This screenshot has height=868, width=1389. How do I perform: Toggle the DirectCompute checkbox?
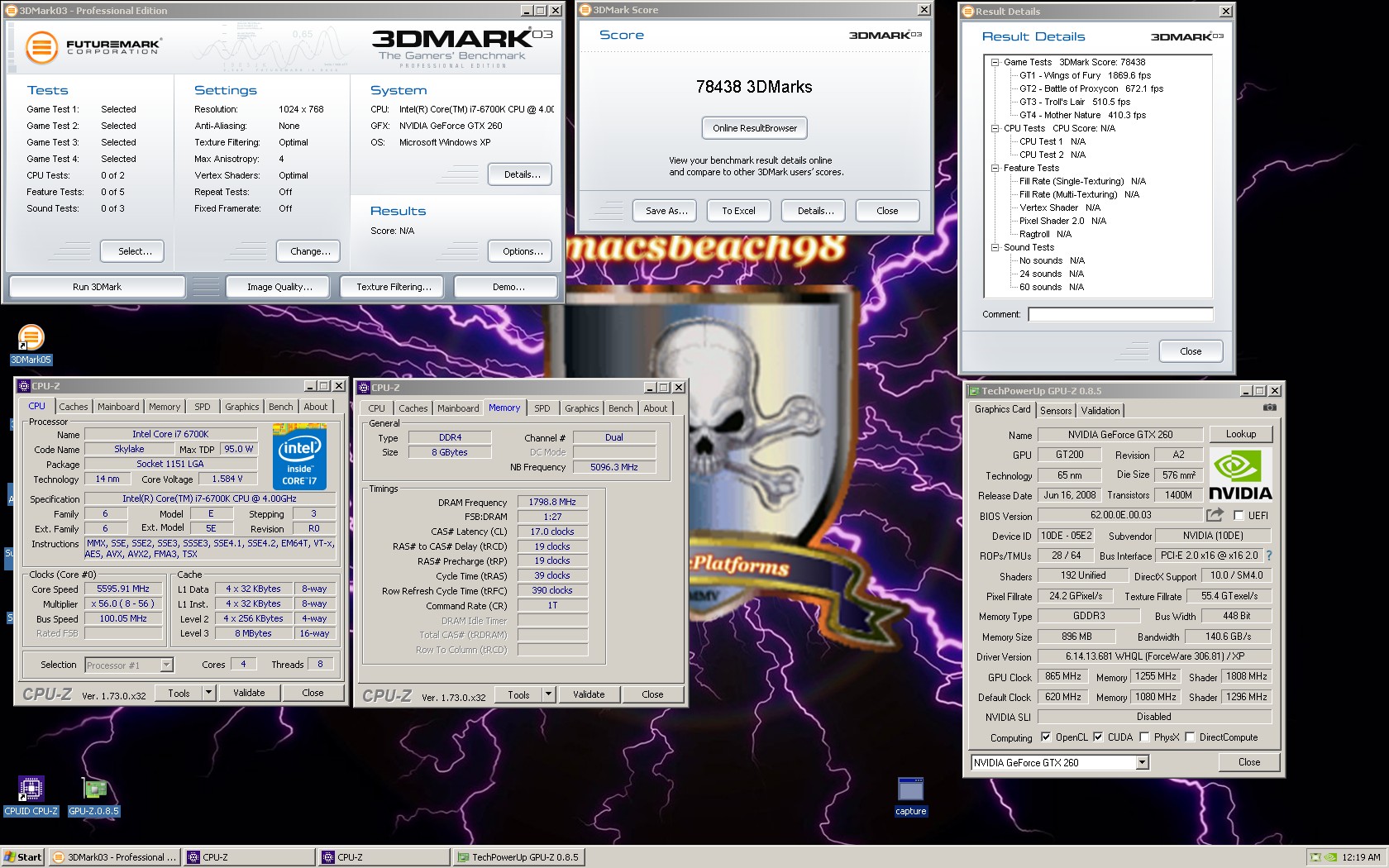(x=1190, y=737)
